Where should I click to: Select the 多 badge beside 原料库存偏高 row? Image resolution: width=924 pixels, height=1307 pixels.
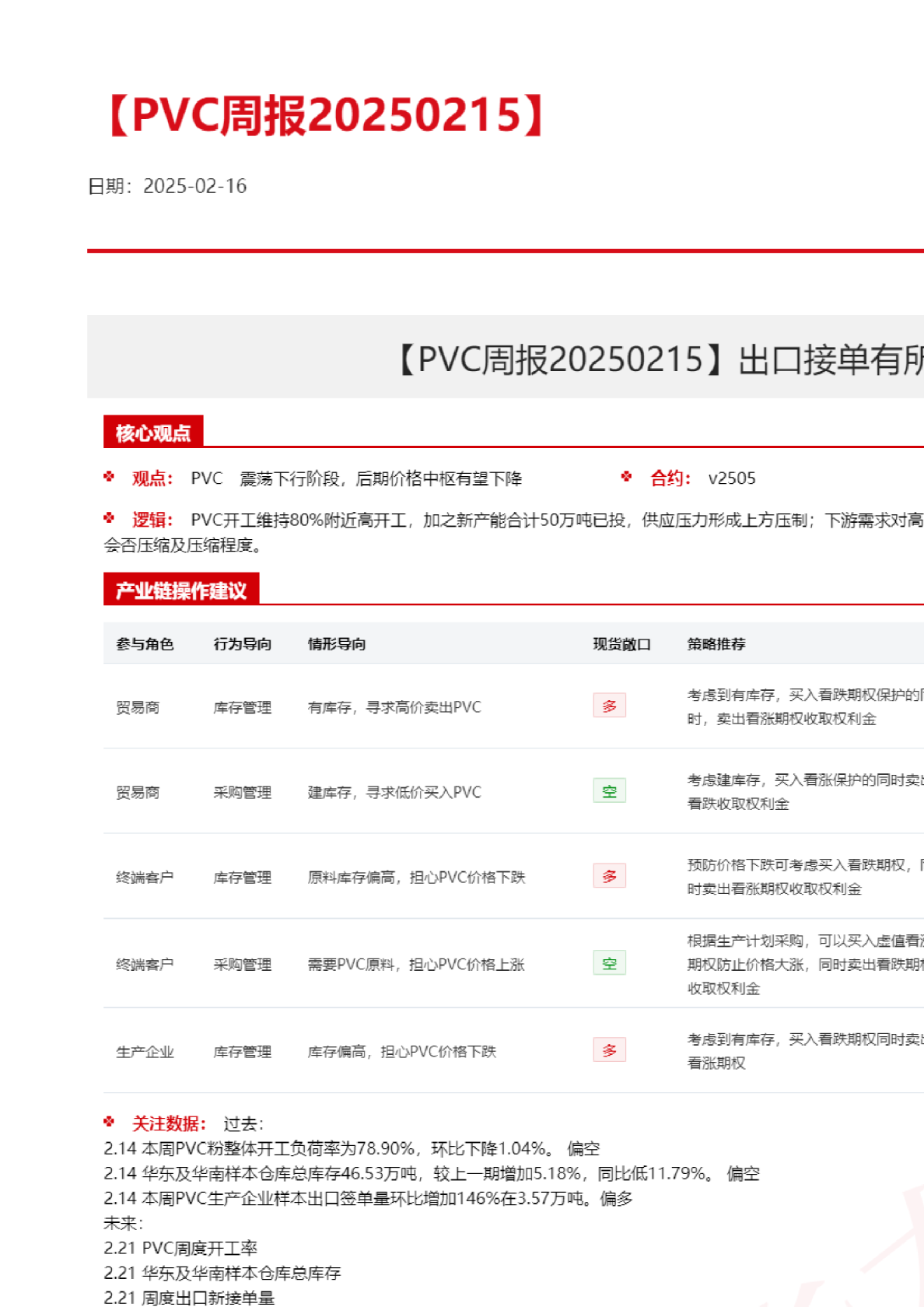tap(609, 876)
